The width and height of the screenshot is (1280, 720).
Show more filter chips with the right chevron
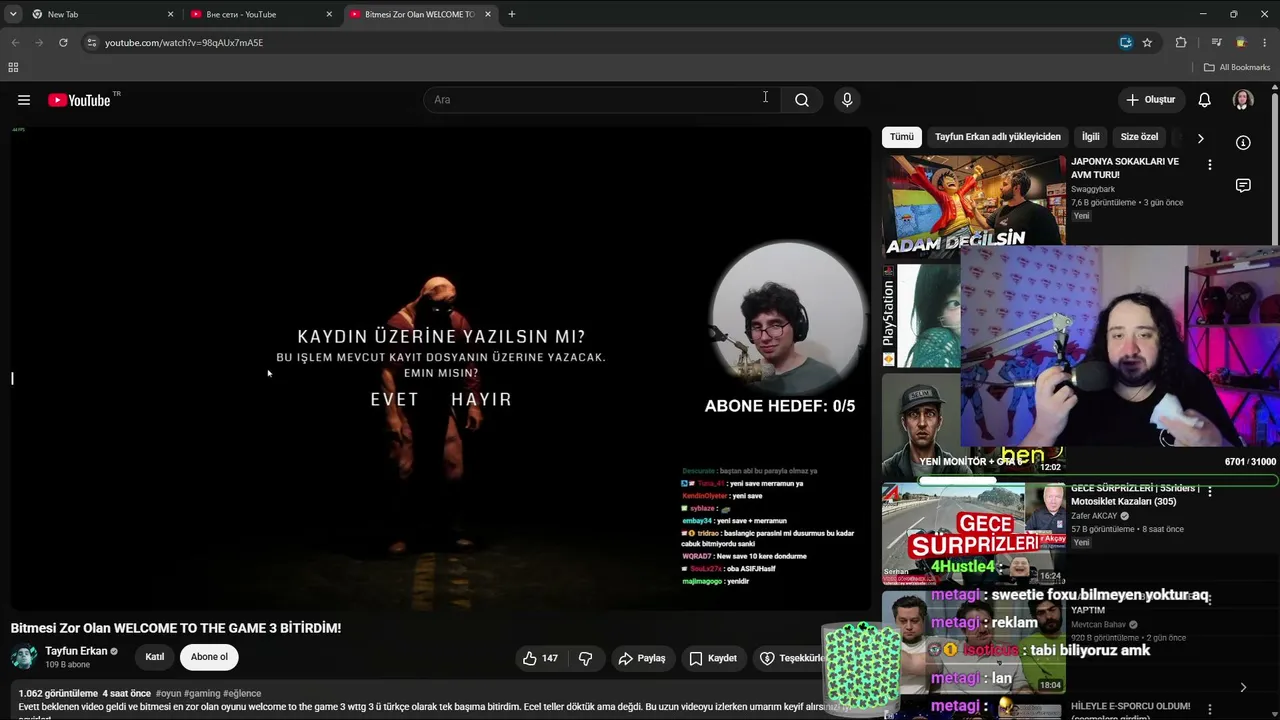[1201, 138]
